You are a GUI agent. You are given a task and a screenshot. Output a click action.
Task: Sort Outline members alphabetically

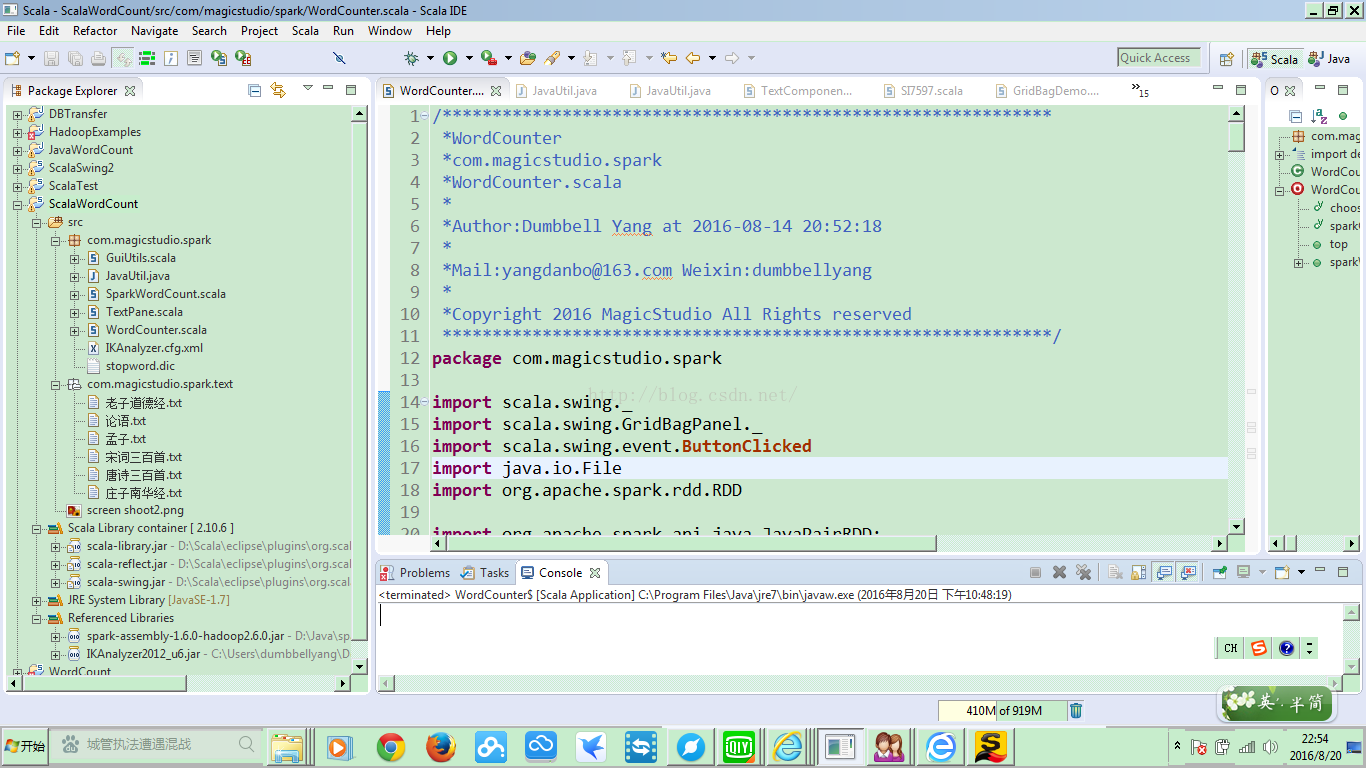coord(1319,116)
